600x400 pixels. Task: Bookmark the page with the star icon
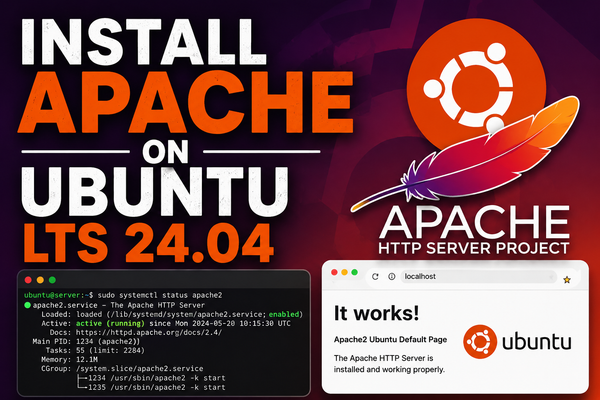point(567,280)
